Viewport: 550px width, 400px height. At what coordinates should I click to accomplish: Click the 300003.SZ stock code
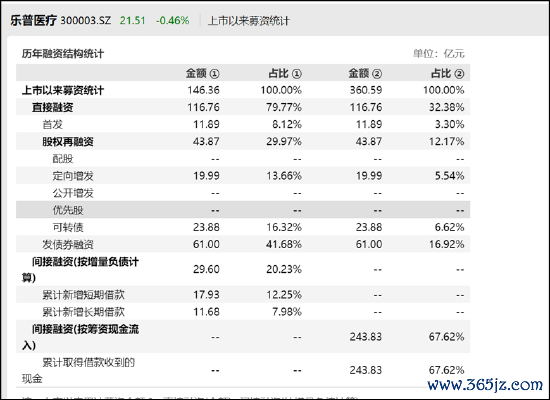tap(86, 20)
